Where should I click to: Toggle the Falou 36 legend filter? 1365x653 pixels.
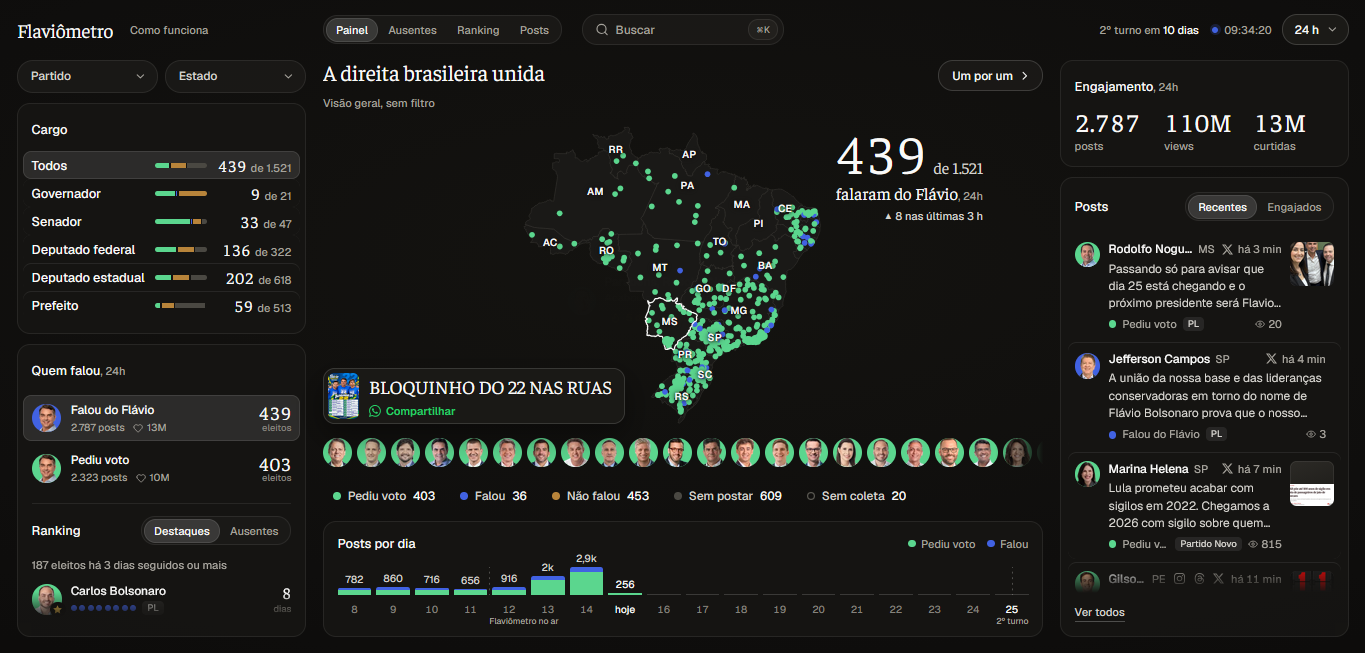click(x=493, y=496)
